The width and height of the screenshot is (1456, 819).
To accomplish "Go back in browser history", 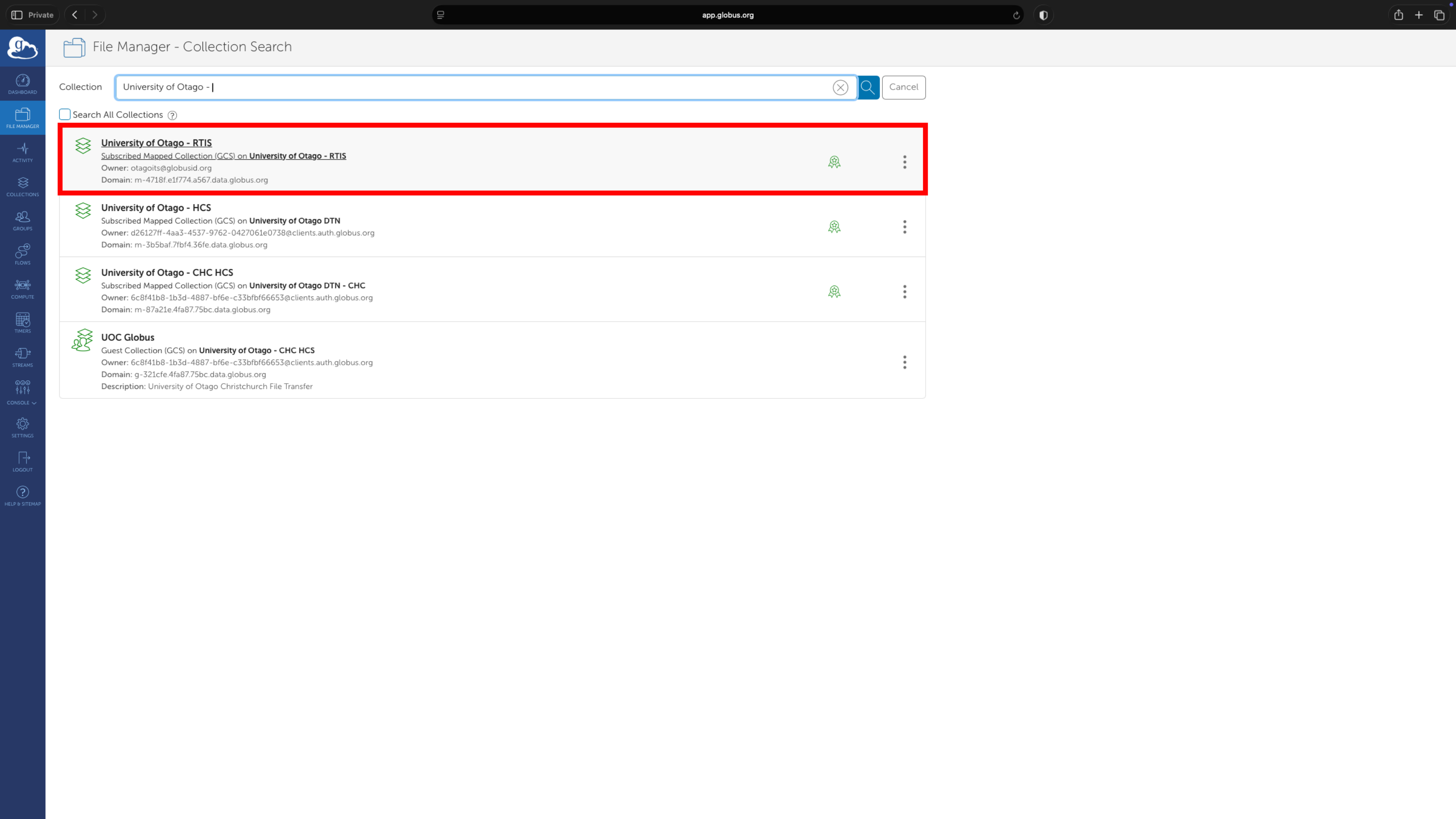I will (x=75, y=15).
